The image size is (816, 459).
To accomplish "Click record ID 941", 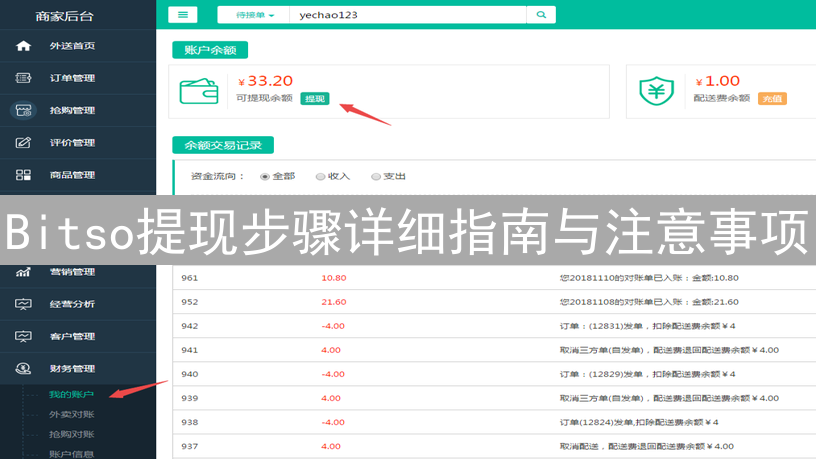I will pyautogui.click(x=189, y=350).
